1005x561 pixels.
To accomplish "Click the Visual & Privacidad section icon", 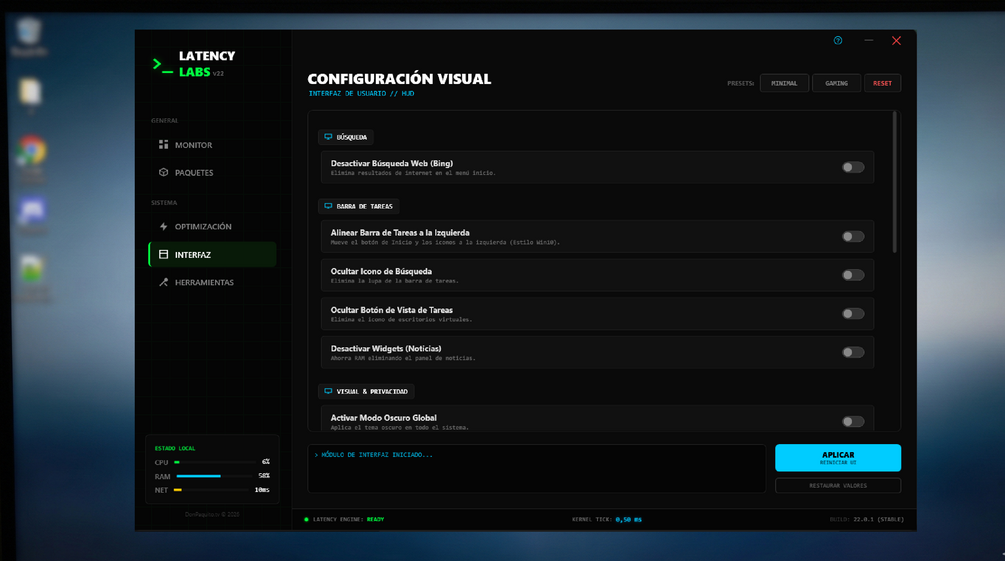I will pyautogui.click(x=328, y=391).
